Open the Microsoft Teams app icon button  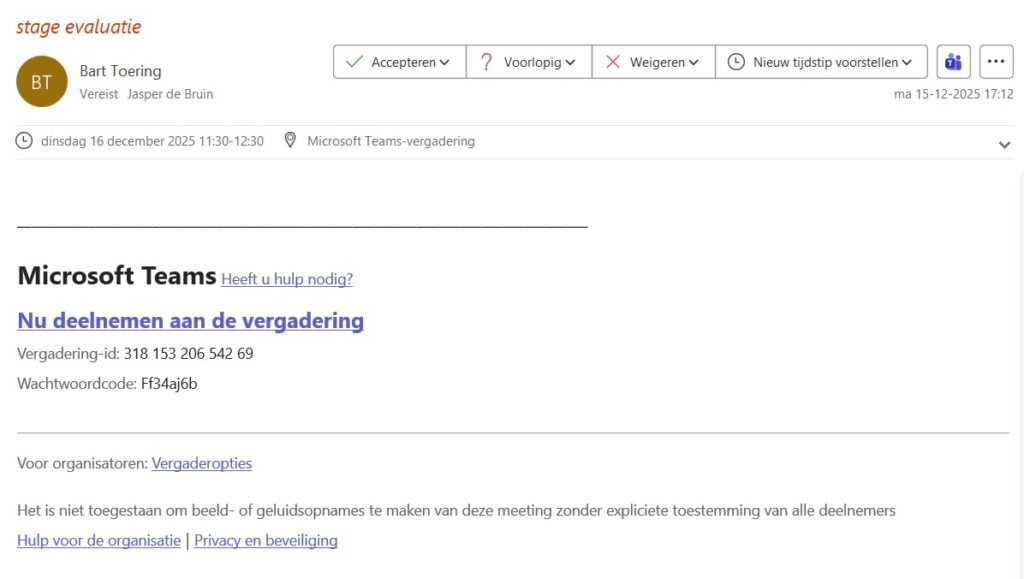click(x=952, y=61)
